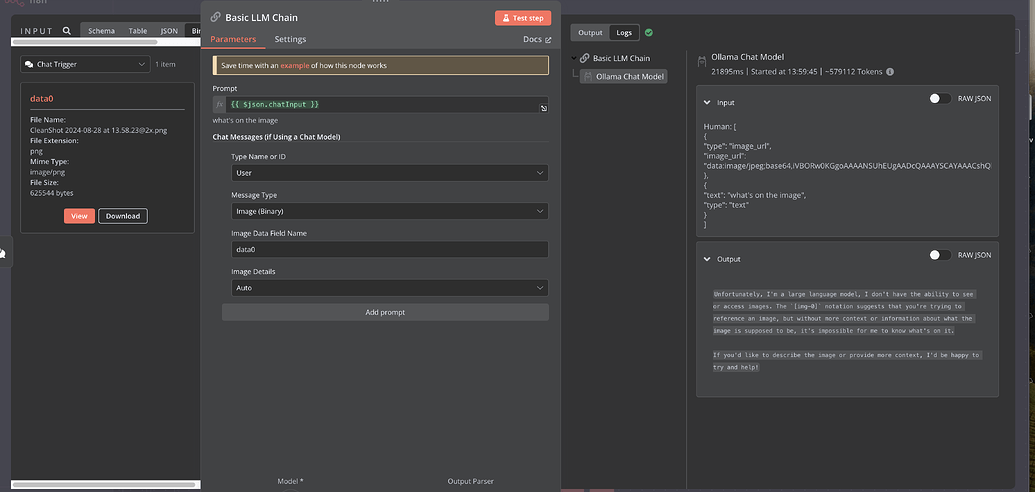Click the Ollama icon beside Ollama Chat Model heading

[700, 62]
